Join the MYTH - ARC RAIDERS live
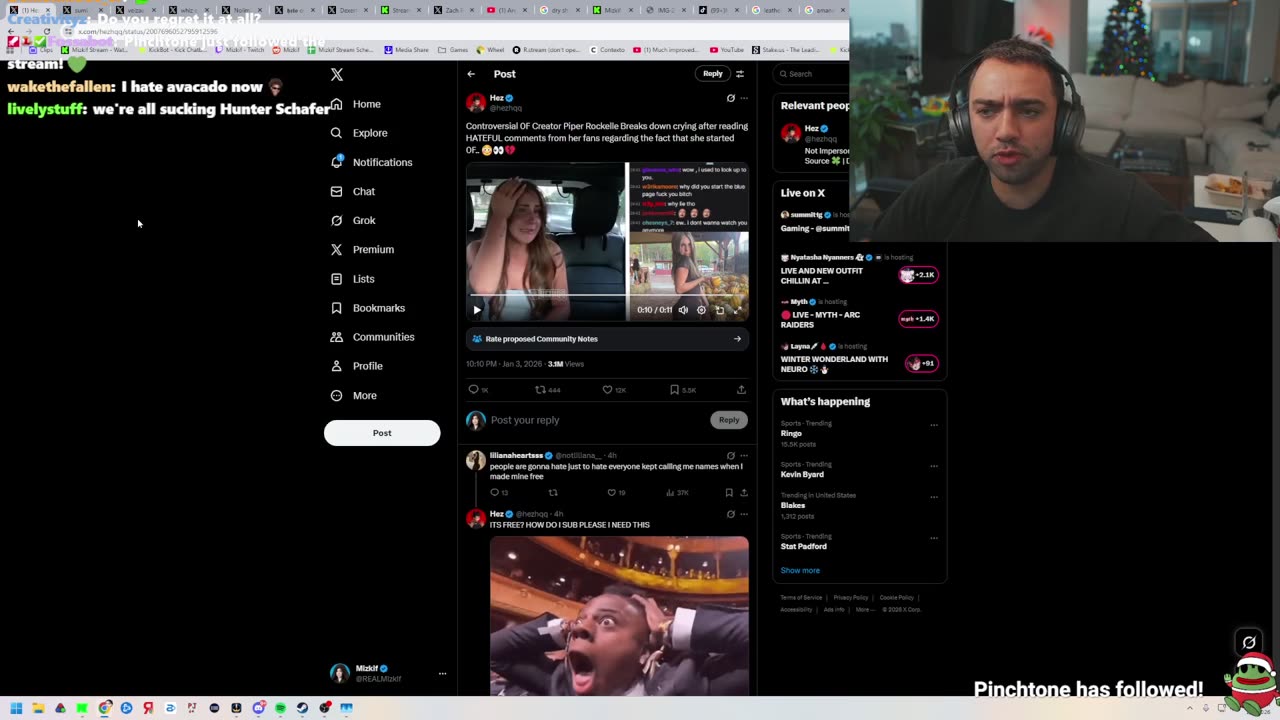Image resolution: width=1280 pixels, height=720 pixels. click(x=919, y=319)
